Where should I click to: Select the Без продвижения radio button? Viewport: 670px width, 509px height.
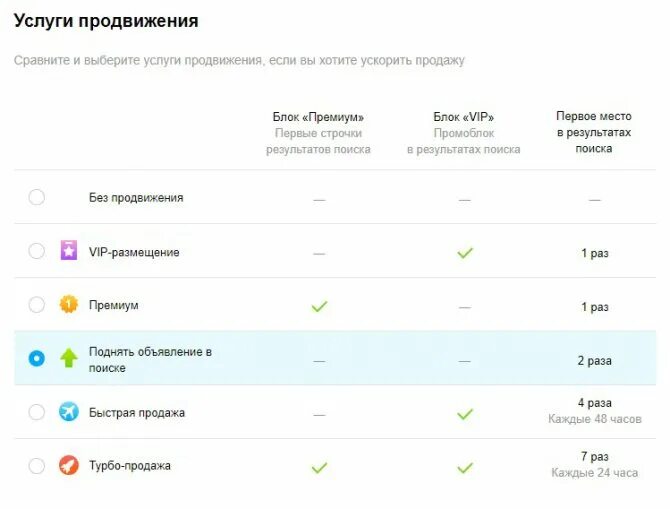36,197
